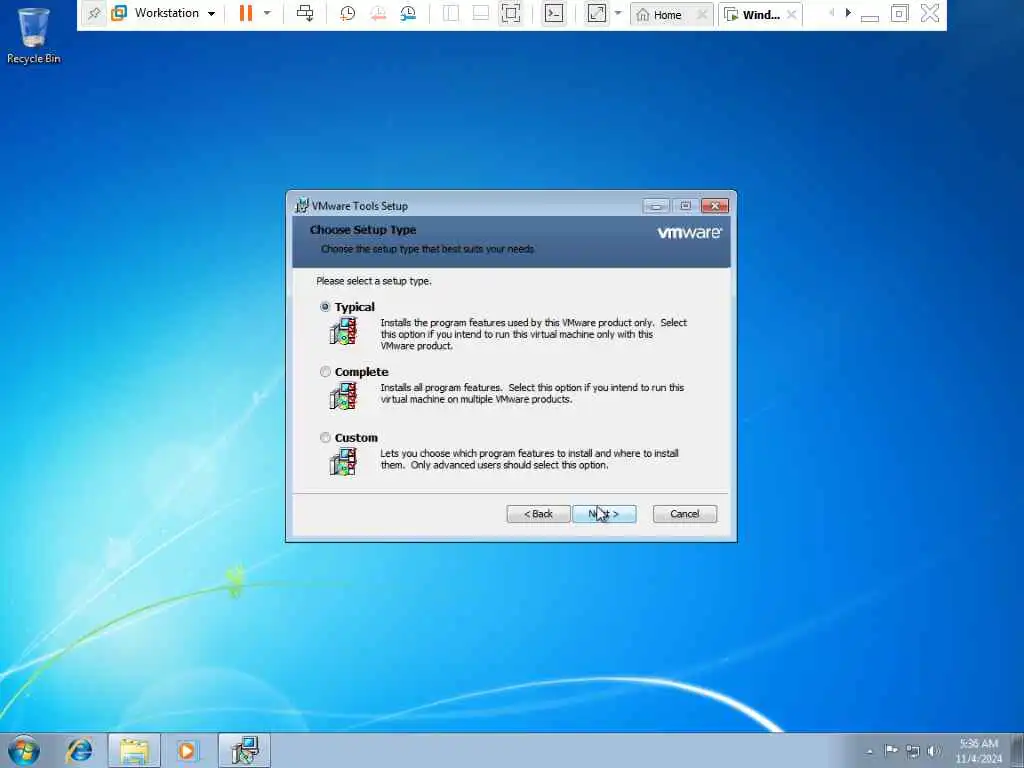Proceed with the Next button
Viewport: 1024px width, 768px height.
pos(604,514)
